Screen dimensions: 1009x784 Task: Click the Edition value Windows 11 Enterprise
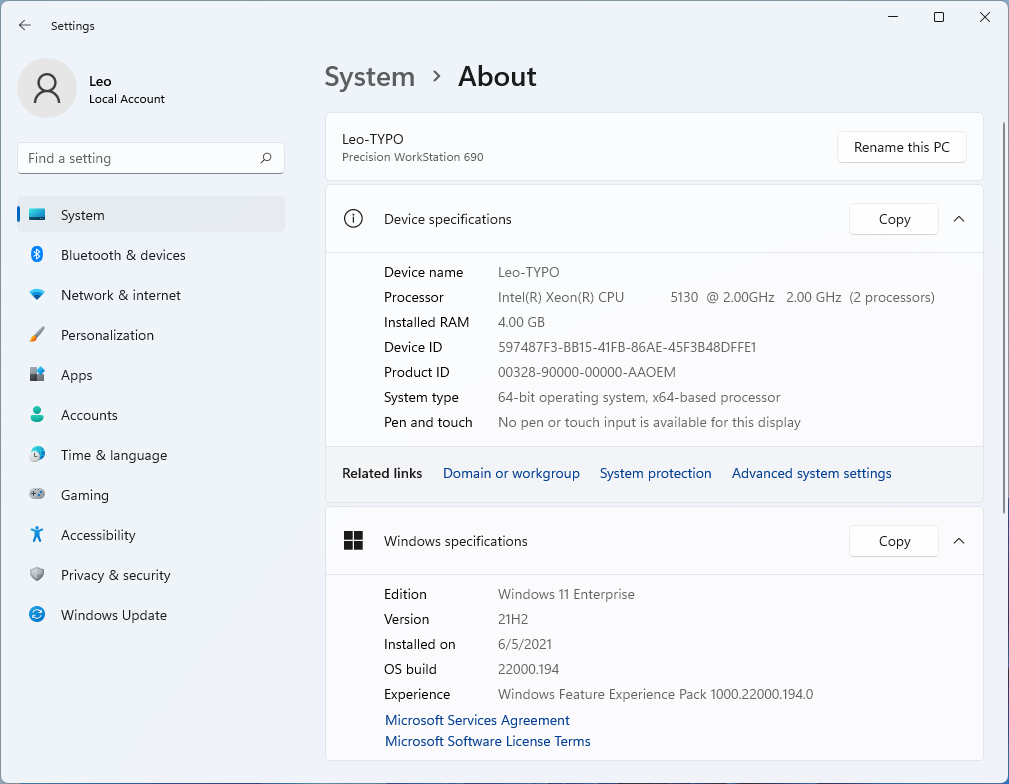pos(566,593)
